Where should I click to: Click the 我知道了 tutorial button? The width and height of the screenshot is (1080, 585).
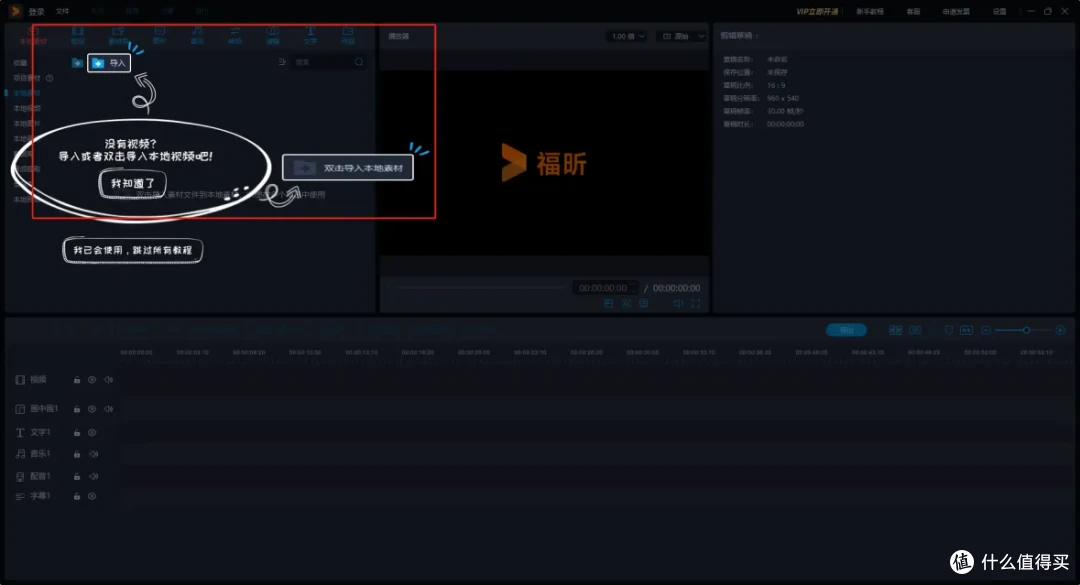pyautogui.click(x=133, y=183)
